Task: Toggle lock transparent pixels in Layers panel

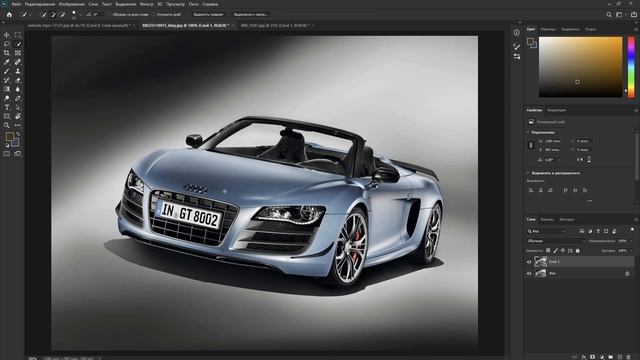Action: coord(548,251)
